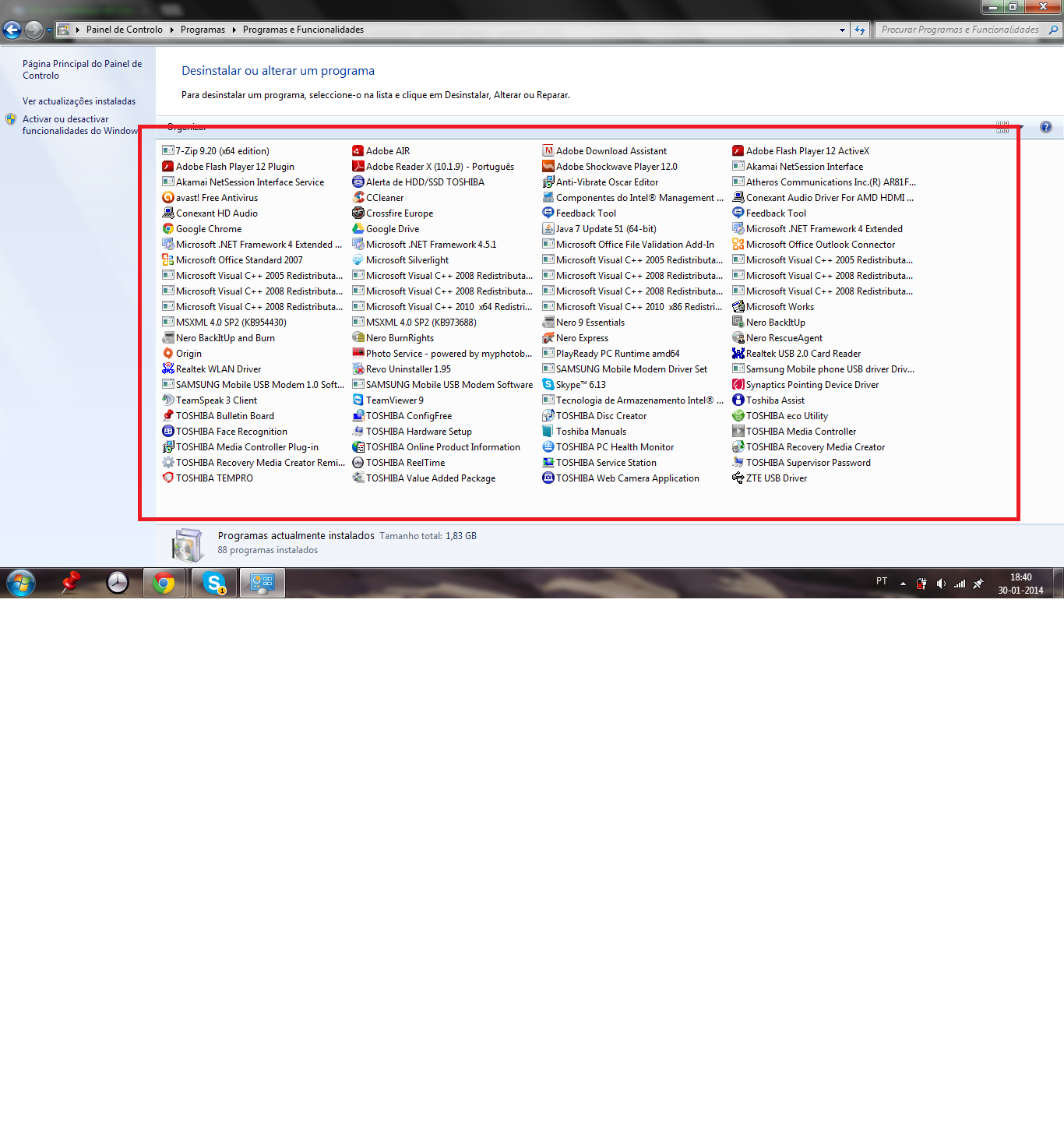This screenshot has height=1125, width=1064.
Task: Select the Nero RescueAgent entry
Action: [777, 337]
